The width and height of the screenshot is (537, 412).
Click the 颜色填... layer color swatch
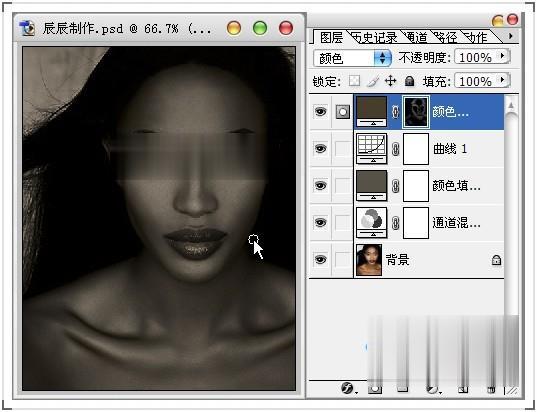point(372,186)
